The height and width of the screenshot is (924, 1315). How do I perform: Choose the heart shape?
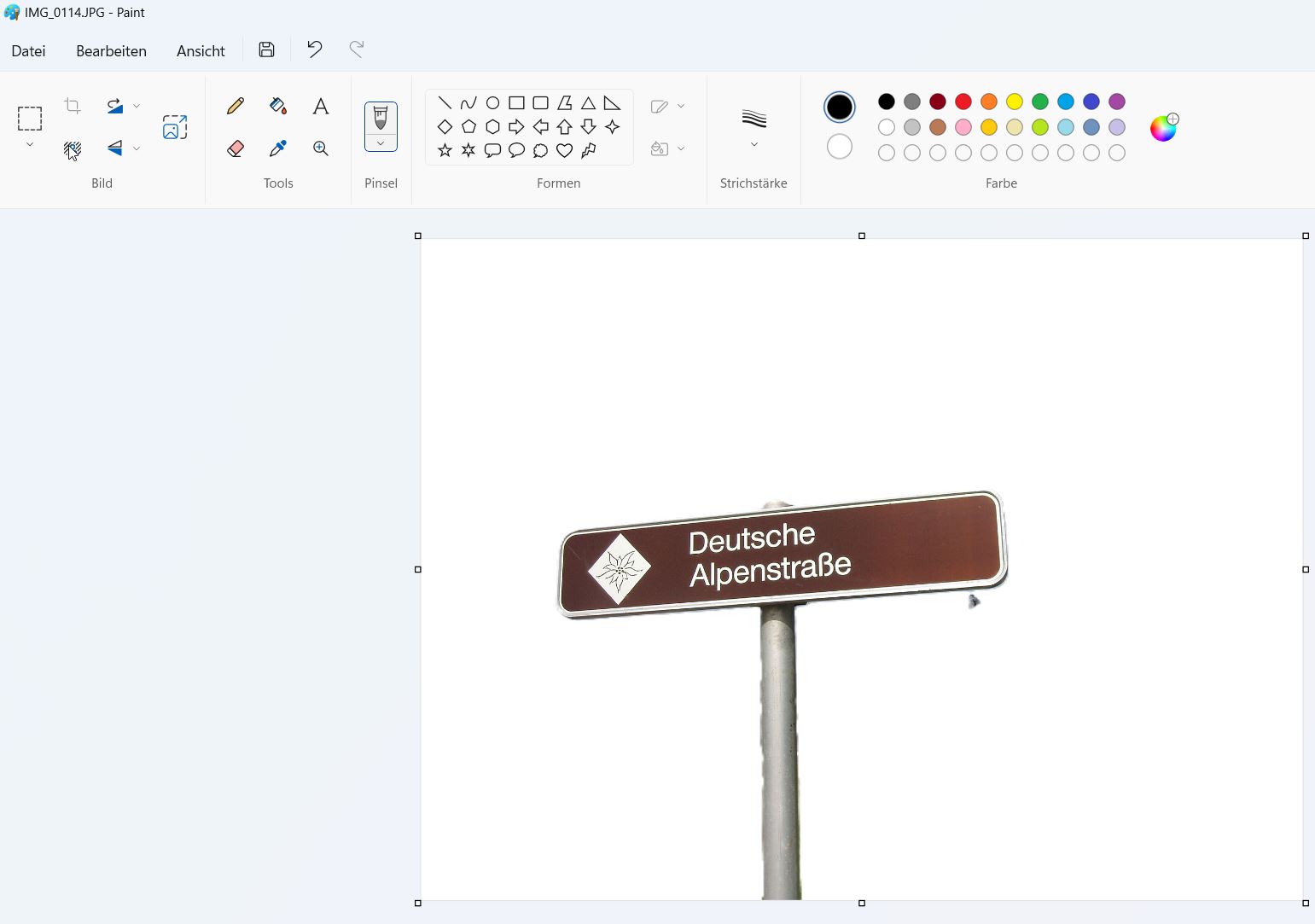click(x=564, y=151)
